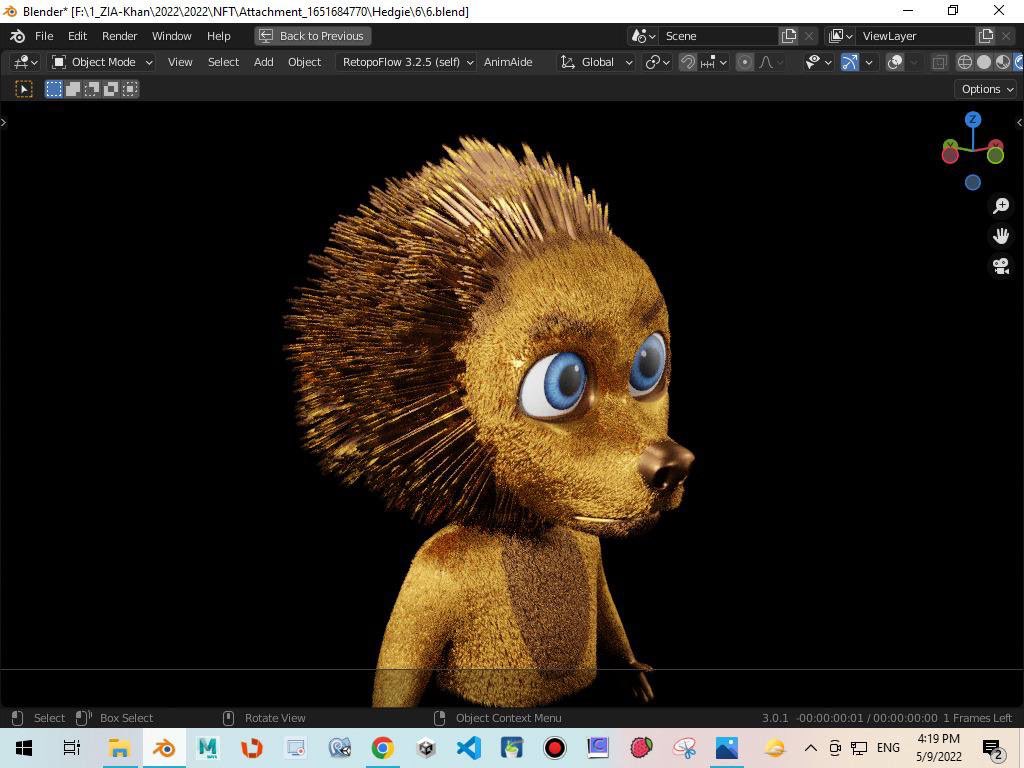Click the pan view hand icon

click(1000, 236)
